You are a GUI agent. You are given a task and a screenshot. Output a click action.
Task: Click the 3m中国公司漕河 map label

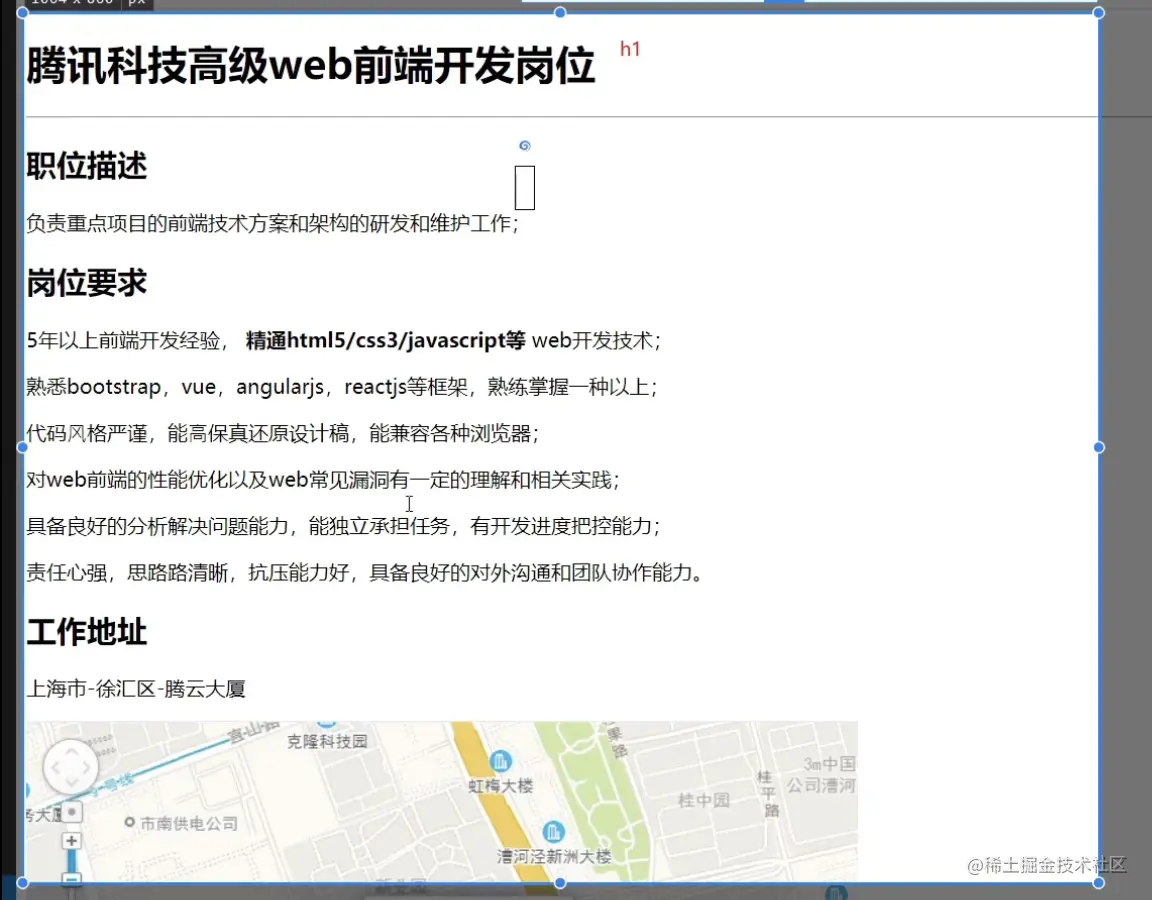tap(822, 774)
